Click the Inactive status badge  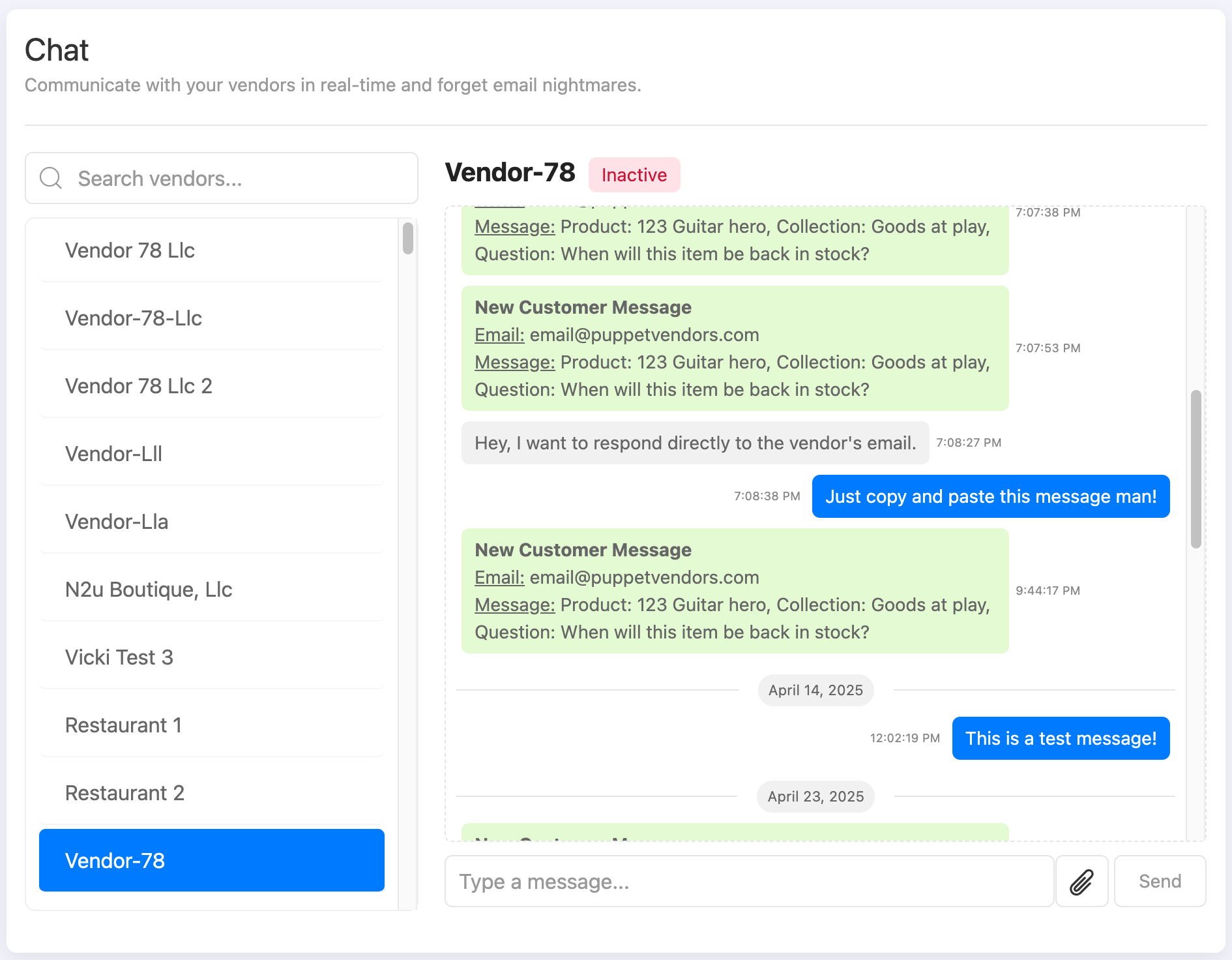[x=634, y=175]
